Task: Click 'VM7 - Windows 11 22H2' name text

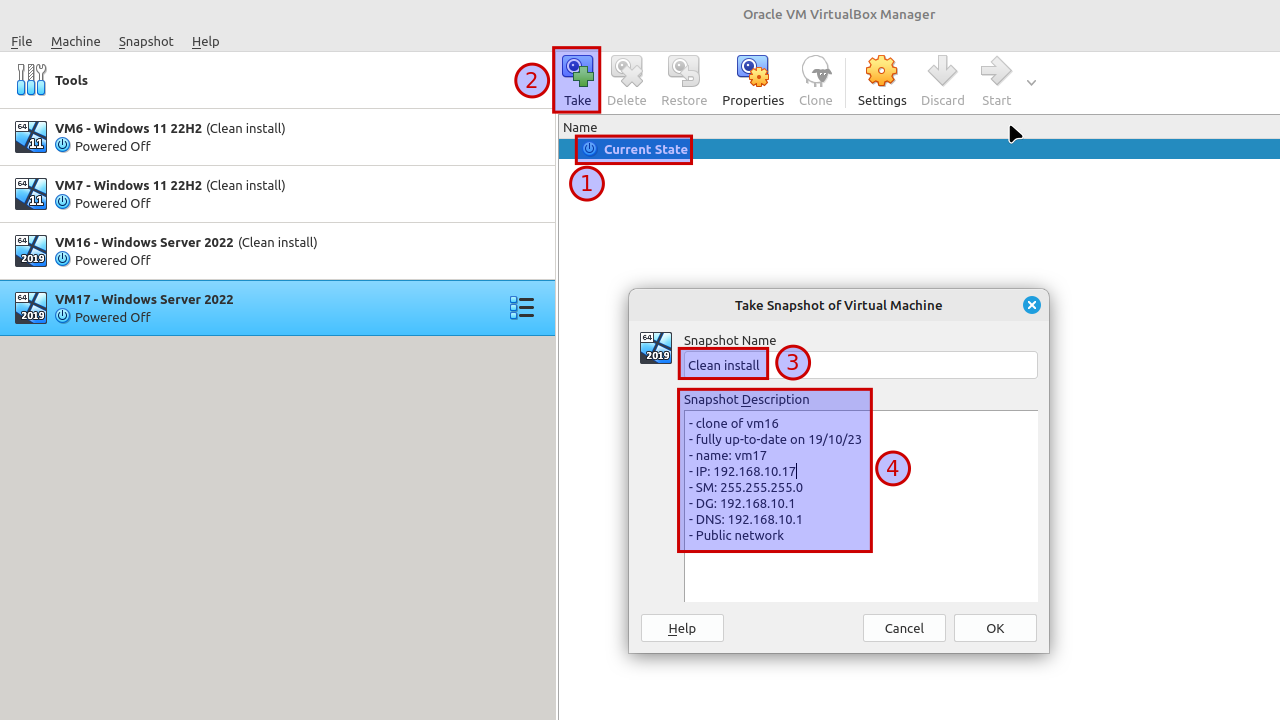Action: tap(128, 185)
